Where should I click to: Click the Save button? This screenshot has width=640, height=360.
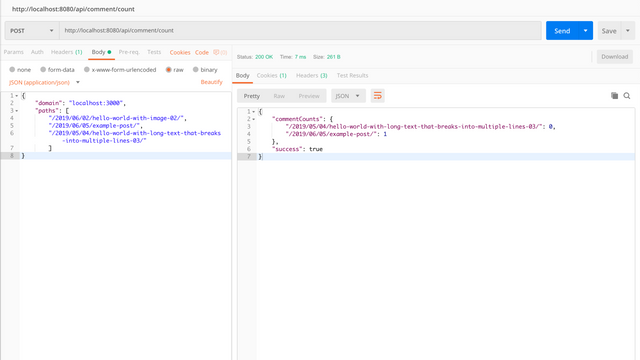[609, 31]
